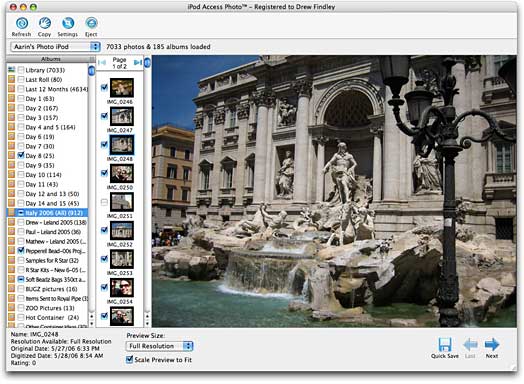This screenshot has height=384, width=524.
Task: Click the albums list scroll down arrow
Action: (x=92, y=324)
